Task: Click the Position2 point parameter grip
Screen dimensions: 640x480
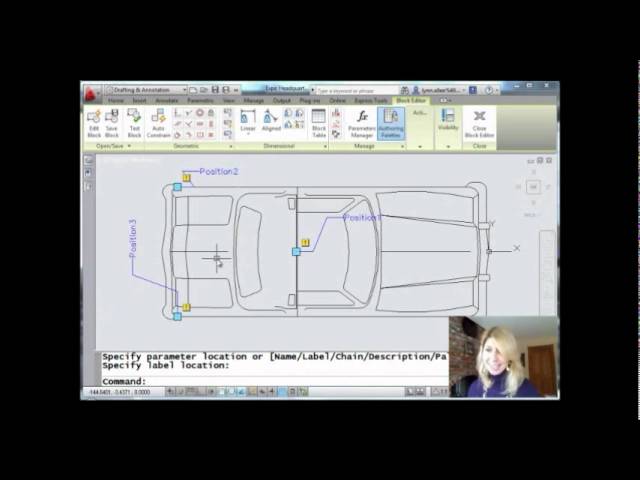Action: coord(177,187)
